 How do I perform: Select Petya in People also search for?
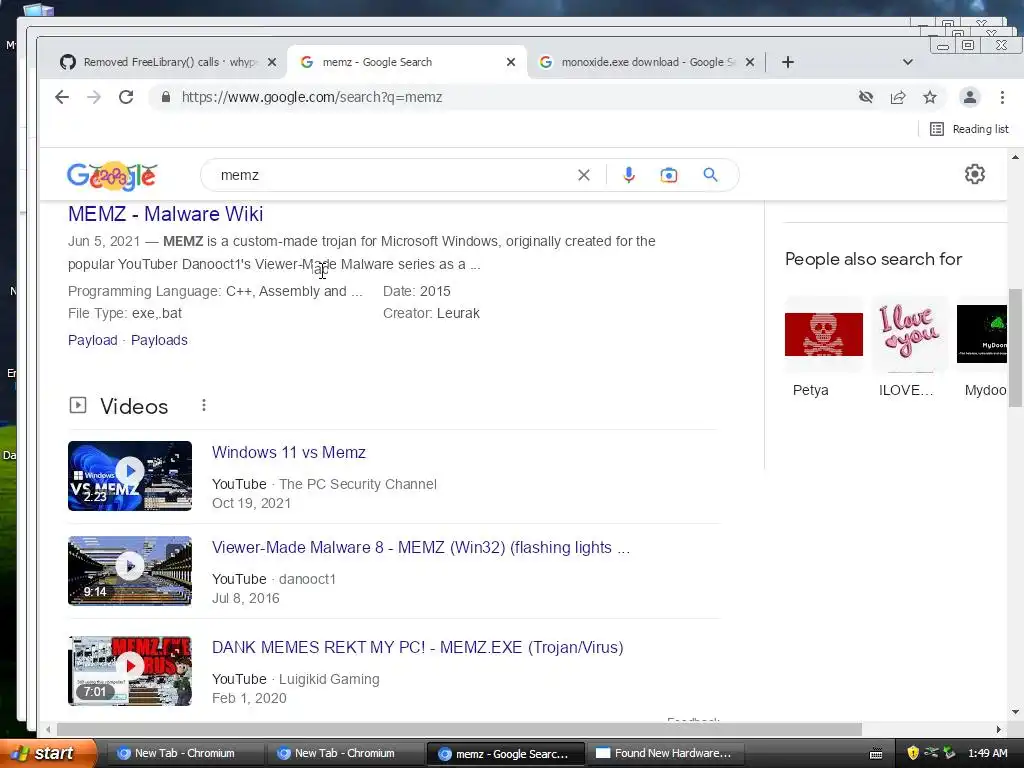(x=824, y=348)
